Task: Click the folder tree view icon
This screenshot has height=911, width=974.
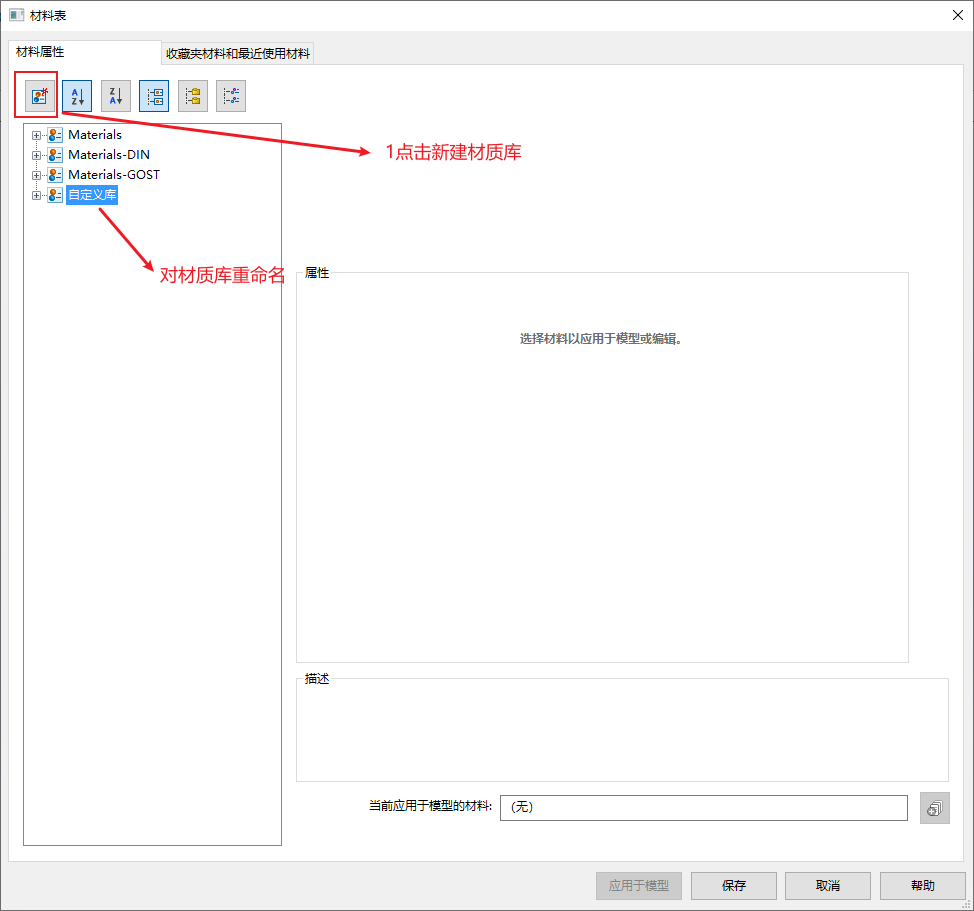Action: [193, 96]
